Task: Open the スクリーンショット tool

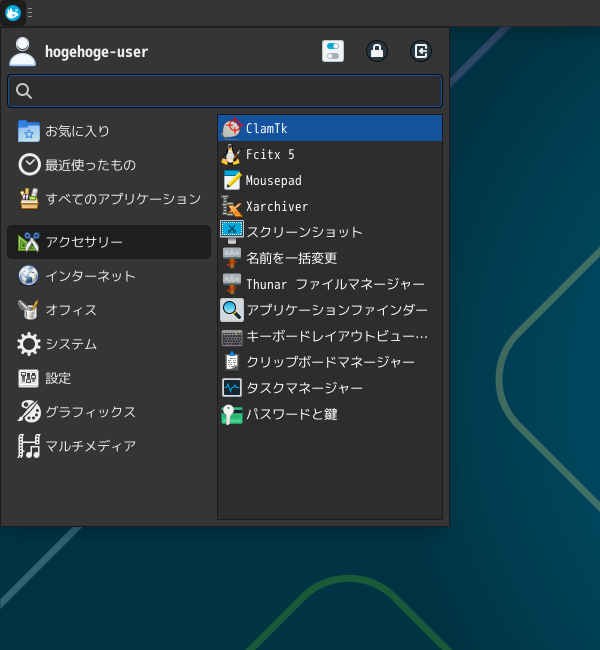Action: (304, 232)
